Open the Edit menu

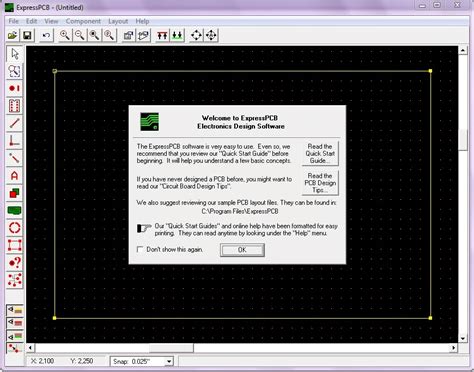point(32,21)
